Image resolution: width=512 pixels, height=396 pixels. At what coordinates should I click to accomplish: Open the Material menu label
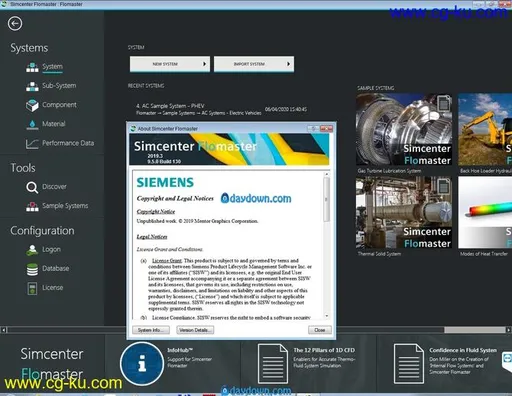click(x=54, y=124)
